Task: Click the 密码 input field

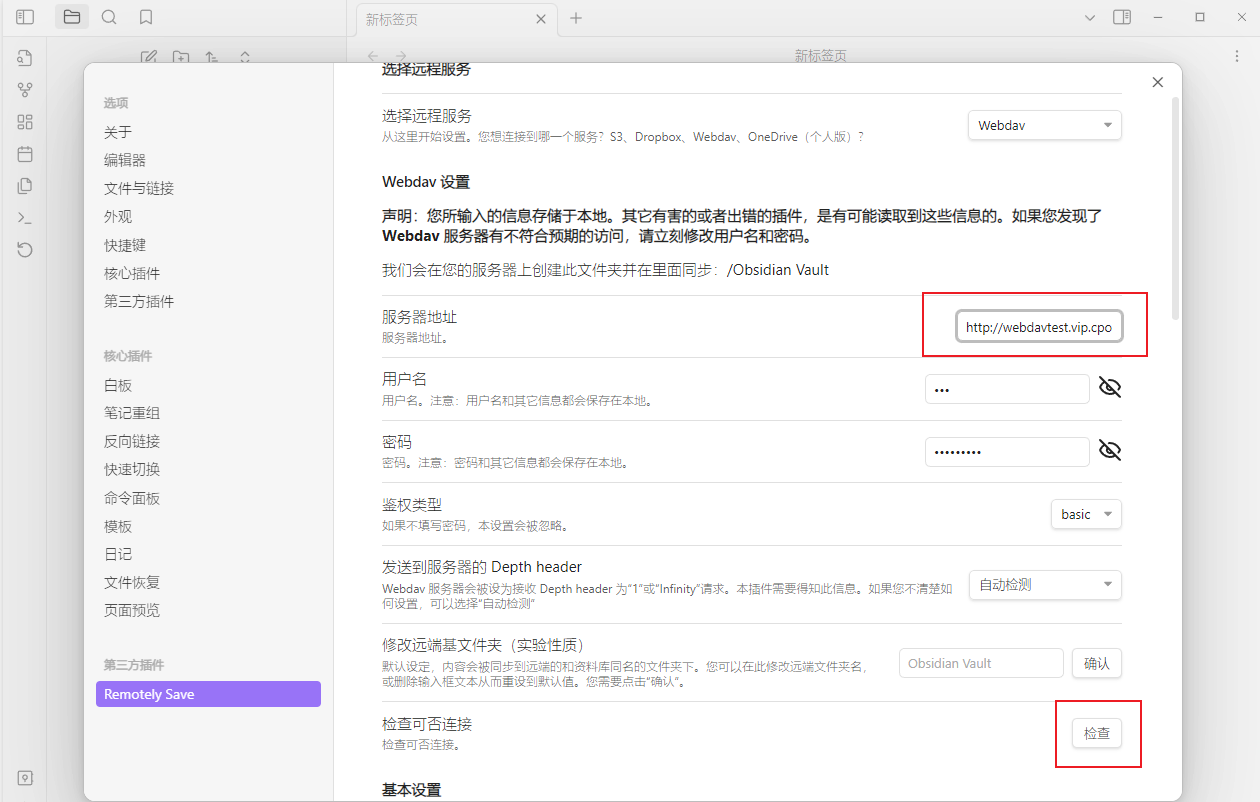Action: 1007,452
